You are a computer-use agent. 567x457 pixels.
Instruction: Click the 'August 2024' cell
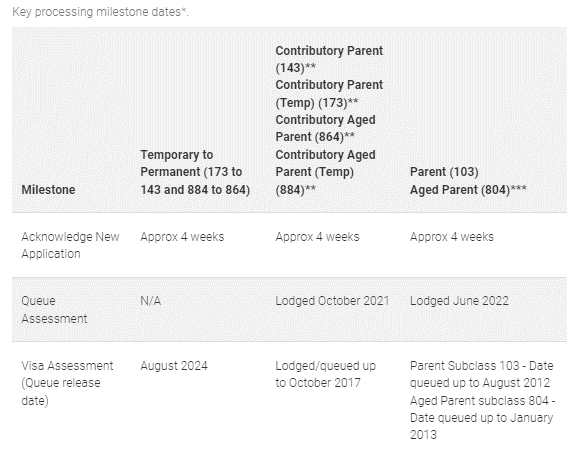[174, 366]
